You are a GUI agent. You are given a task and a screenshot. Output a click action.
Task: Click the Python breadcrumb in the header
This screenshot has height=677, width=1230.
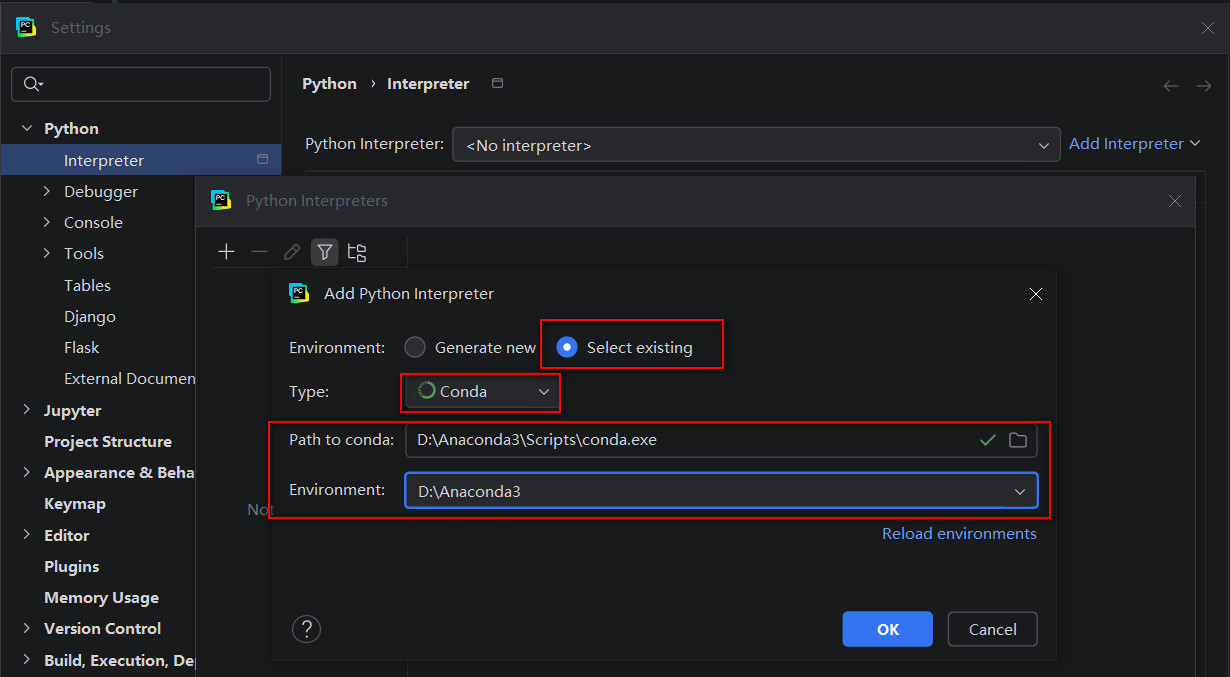pos(329,84)
